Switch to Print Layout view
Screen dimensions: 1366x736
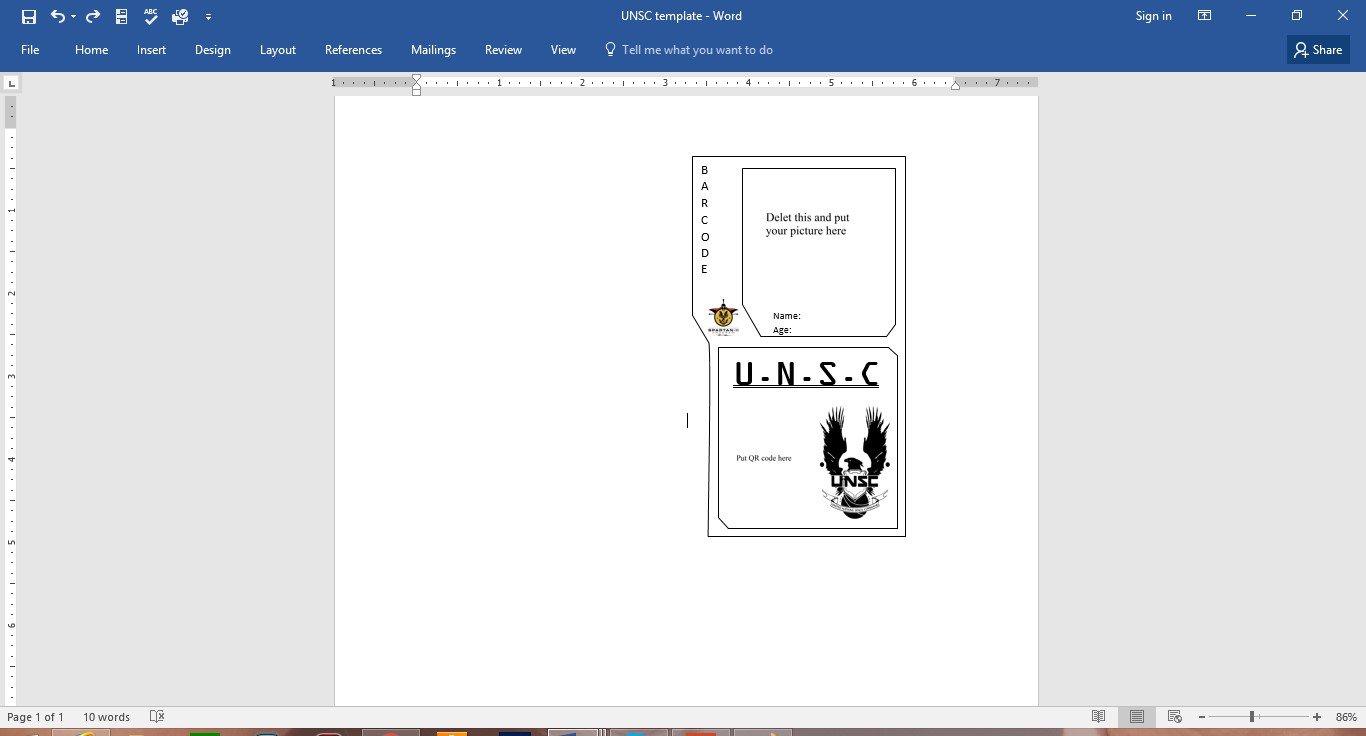pyautogui.click(x=1136, y=717)
